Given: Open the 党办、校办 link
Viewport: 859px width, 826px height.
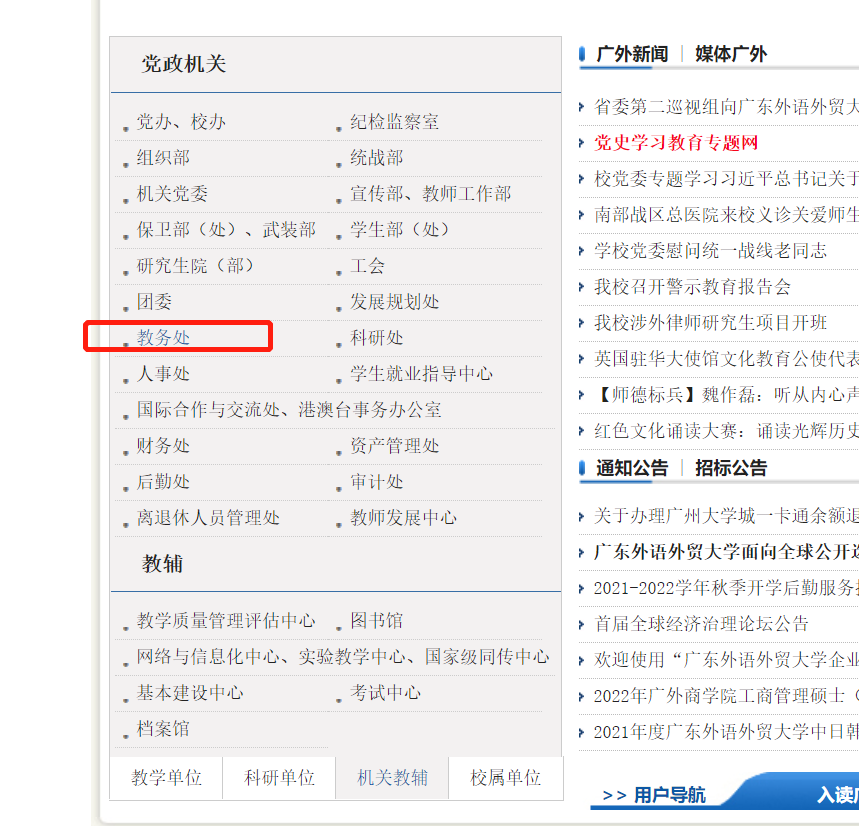Looking at the screenshot, I should pos(181,122).
